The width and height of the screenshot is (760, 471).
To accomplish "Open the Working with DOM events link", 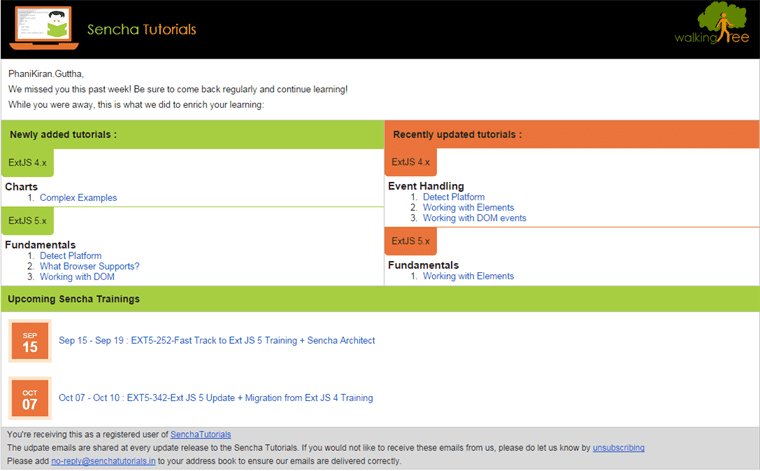I will [x=475, y=219].
